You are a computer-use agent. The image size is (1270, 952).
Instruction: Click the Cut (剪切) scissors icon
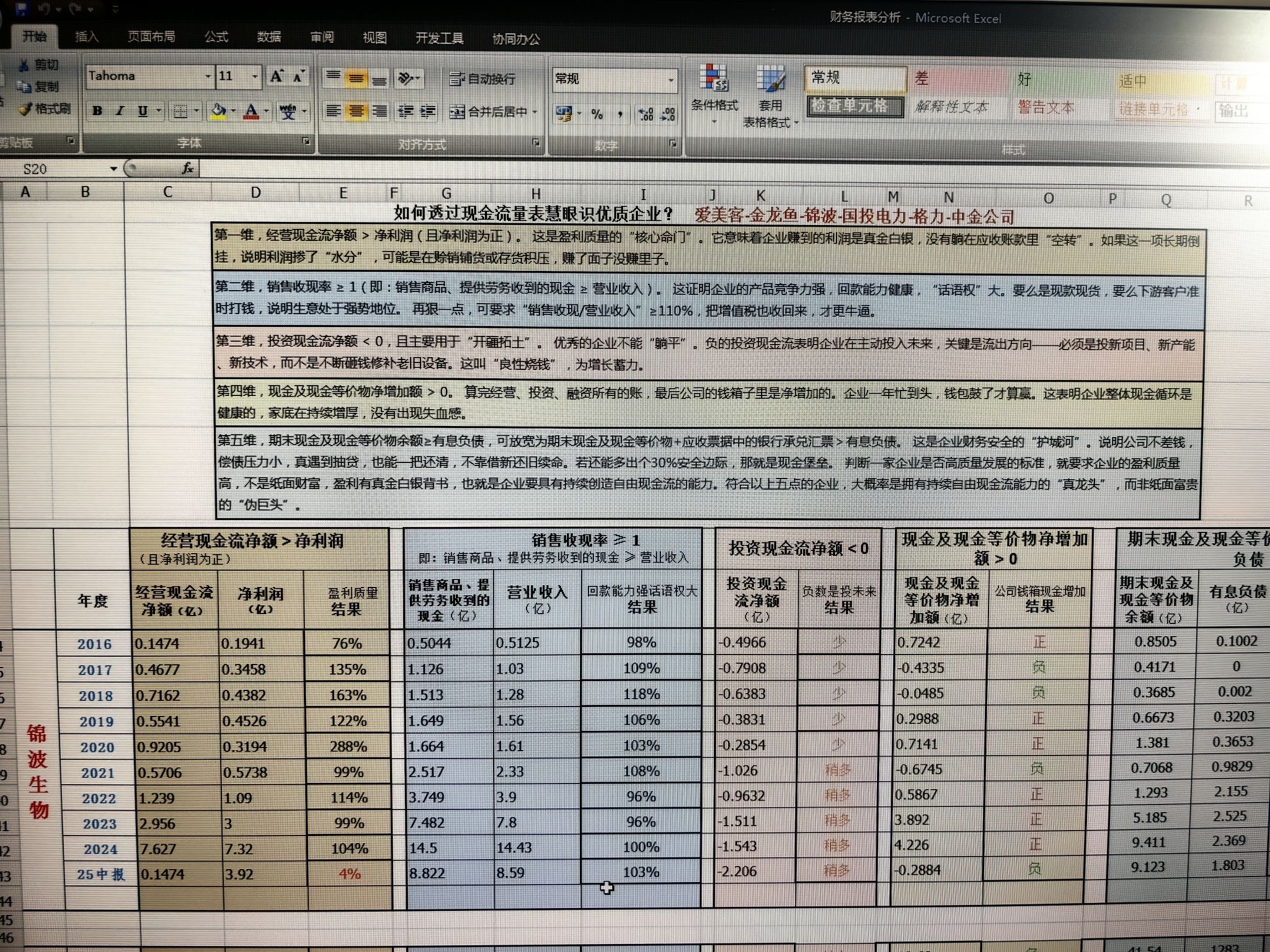click(x=25, y=66)
